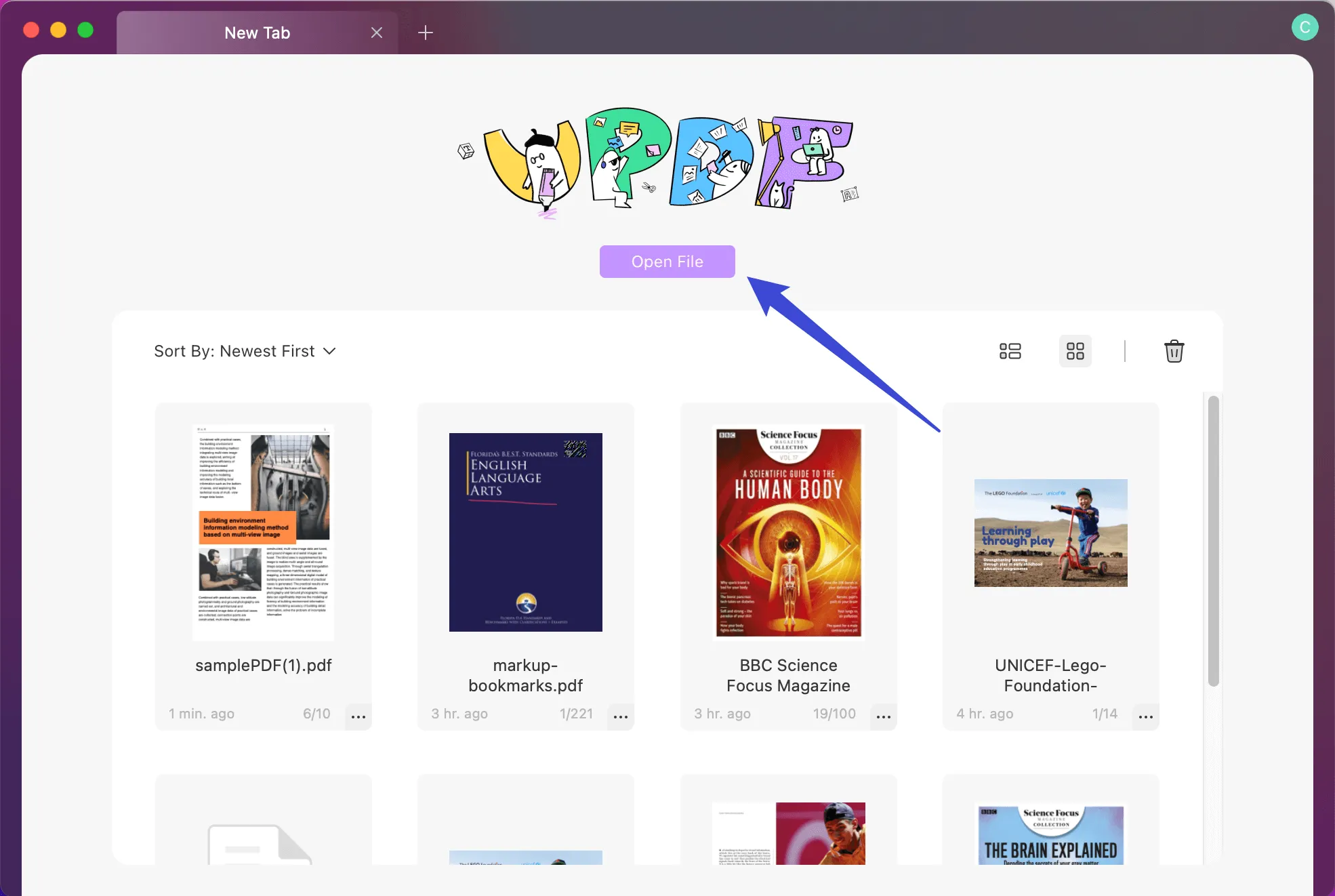Open options menu for samplePDF(1).pdf
This screenshot has width=1335, height=896.
(x=358, y=716)
